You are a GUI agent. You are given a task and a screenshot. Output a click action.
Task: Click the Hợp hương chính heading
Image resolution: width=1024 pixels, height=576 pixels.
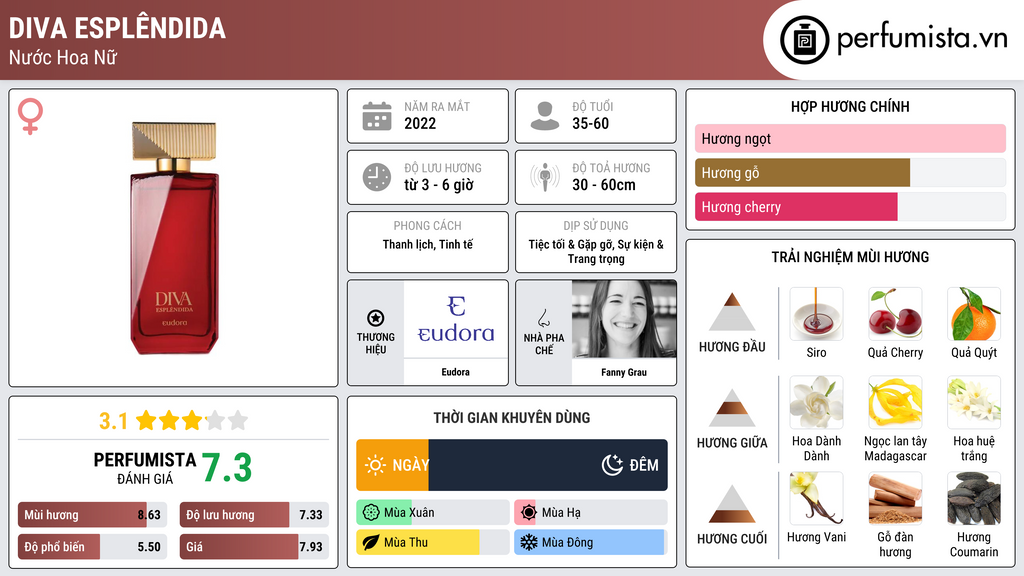coord(850,106)
